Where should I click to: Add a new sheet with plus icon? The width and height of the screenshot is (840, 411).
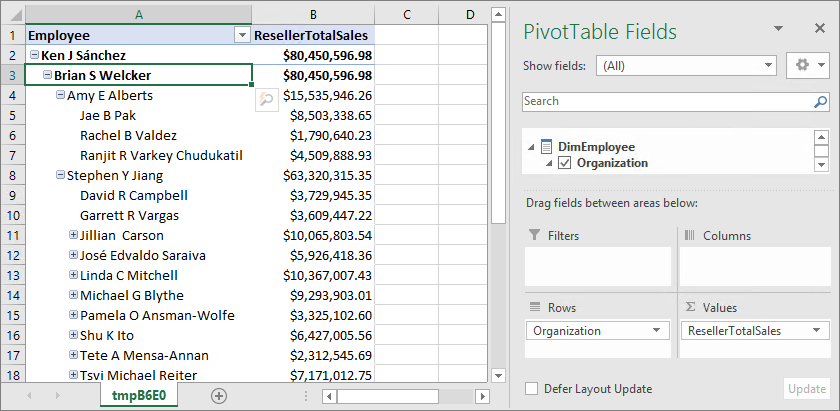pyautogui.click(x=219, y=396)
